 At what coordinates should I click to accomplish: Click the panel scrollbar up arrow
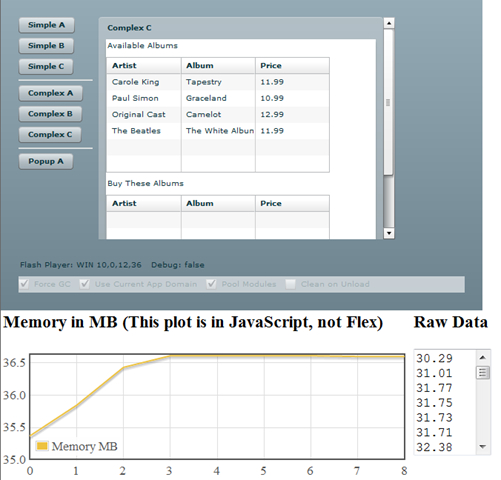389,23
